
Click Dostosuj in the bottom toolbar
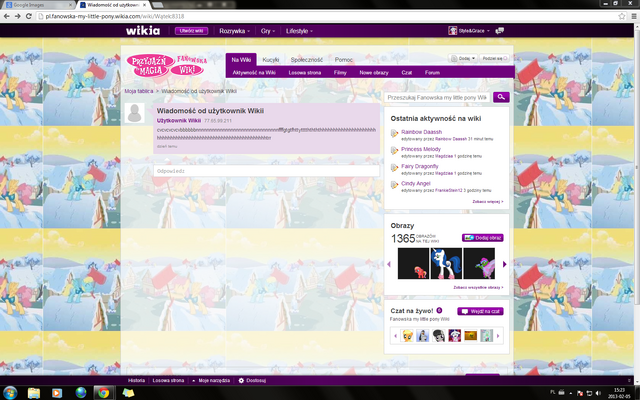point(252,380)
